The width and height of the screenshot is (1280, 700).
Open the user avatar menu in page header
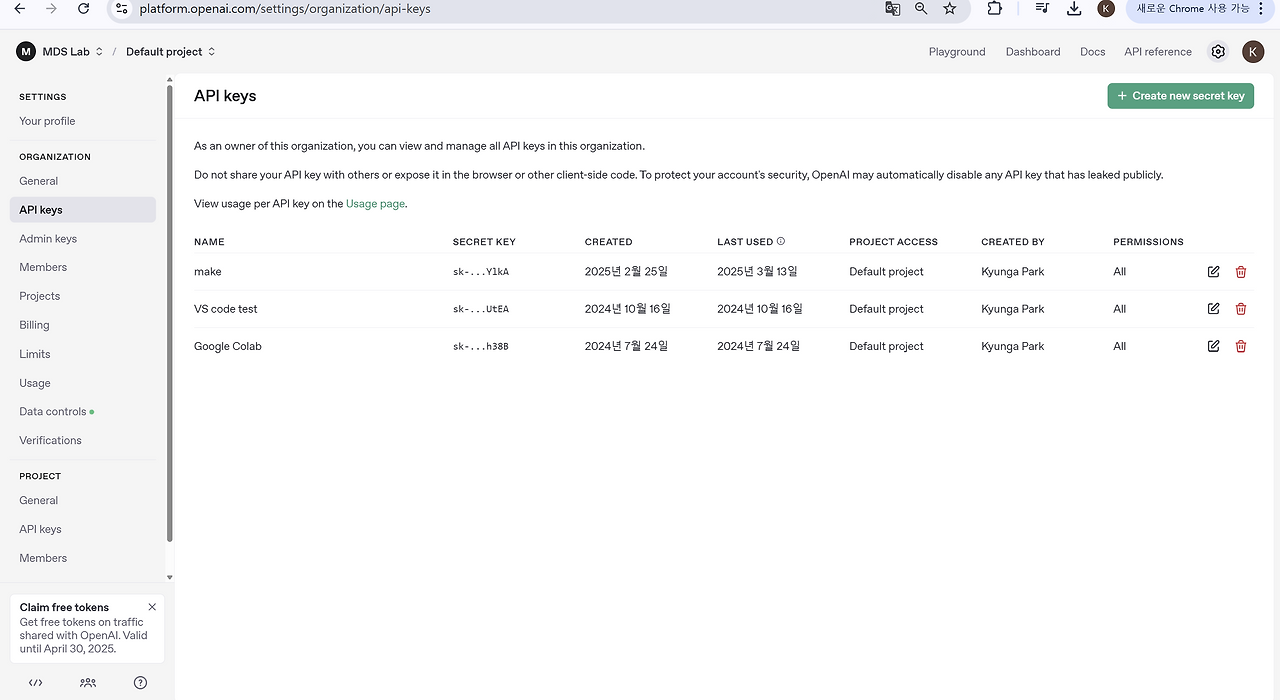1253,52
